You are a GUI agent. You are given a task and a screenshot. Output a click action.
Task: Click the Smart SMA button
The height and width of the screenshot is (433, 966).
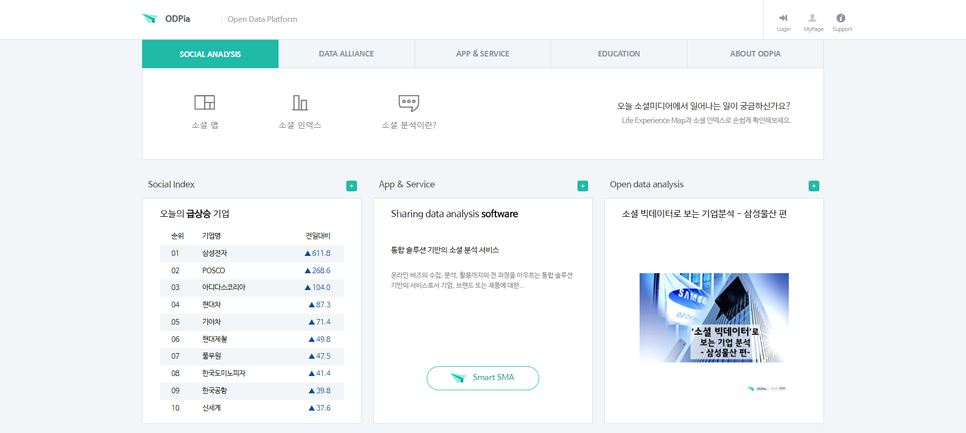click(482, 378)
